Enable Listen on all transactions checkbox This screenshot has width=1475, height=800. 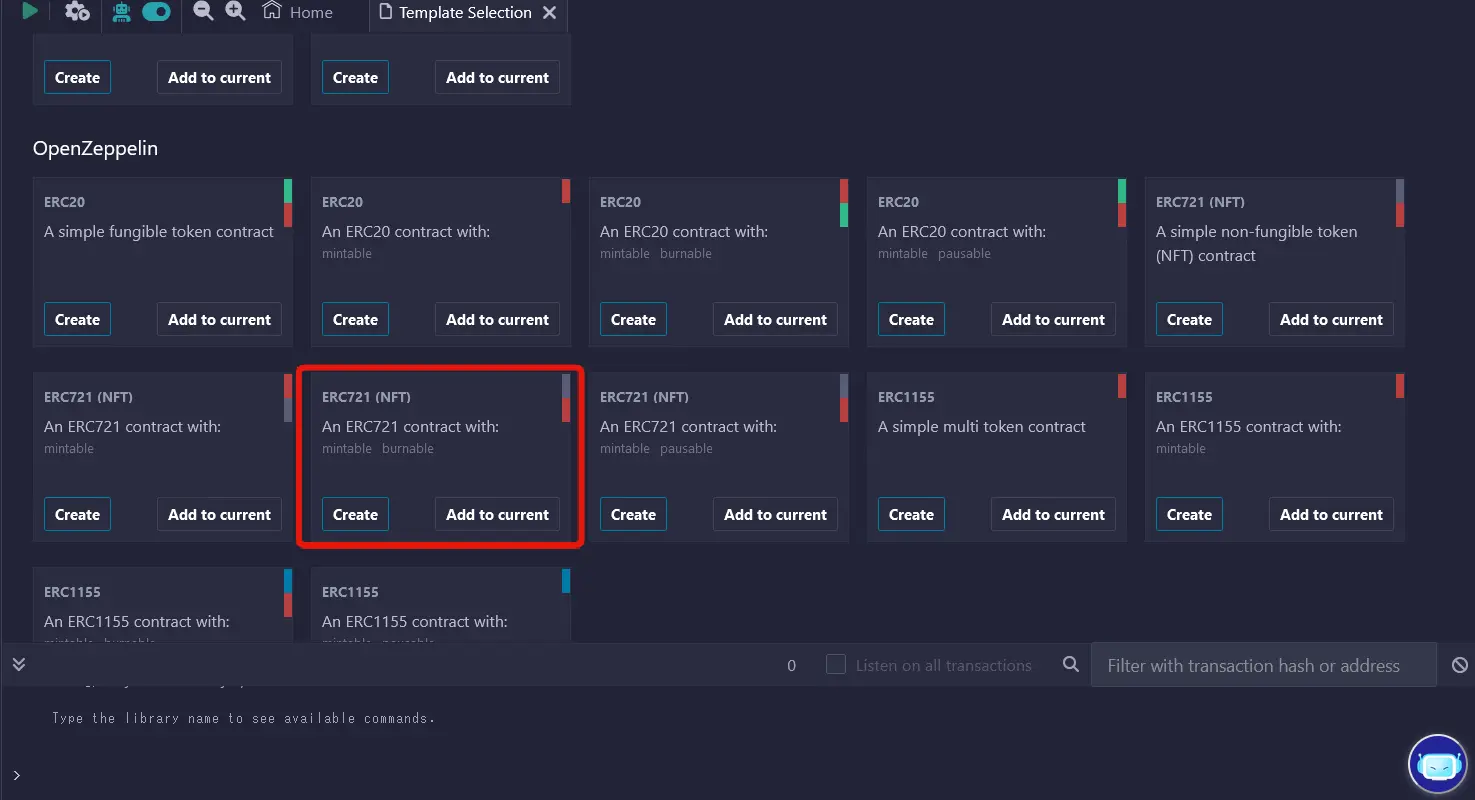[x=836, y=664]
